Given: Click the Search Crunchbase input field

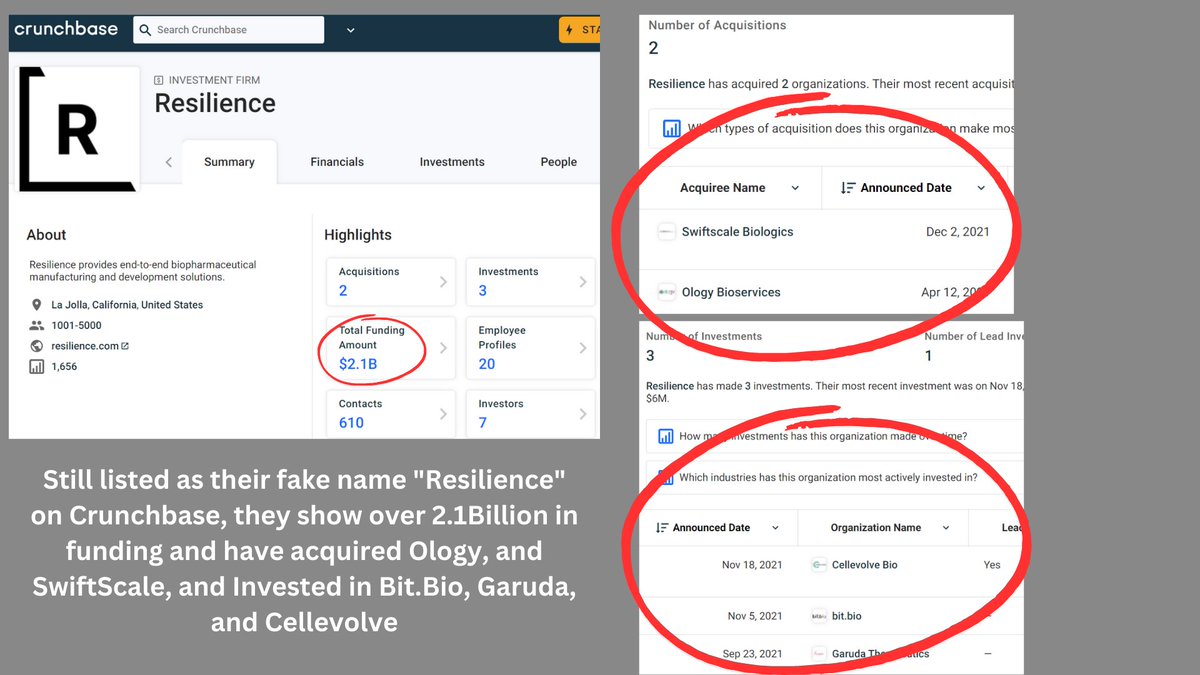Looking at the screenshot, I should click(x=237, y=30).
